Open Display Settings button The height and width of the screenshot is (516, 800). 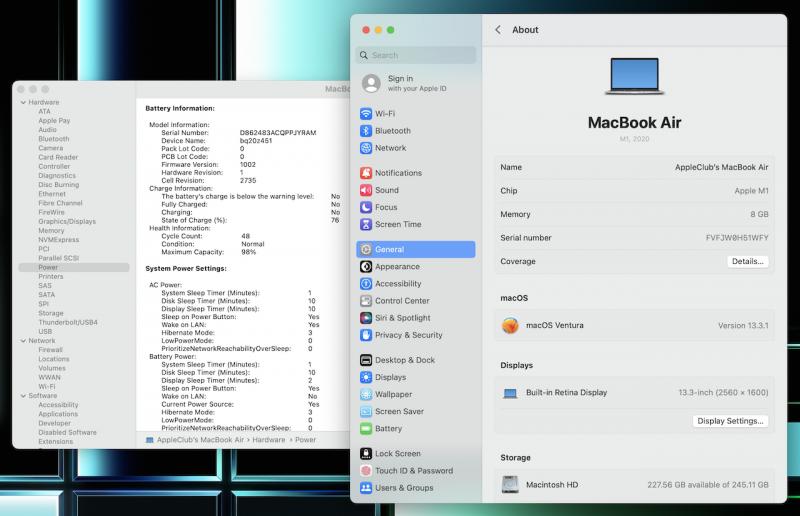[x=730, y=421]
